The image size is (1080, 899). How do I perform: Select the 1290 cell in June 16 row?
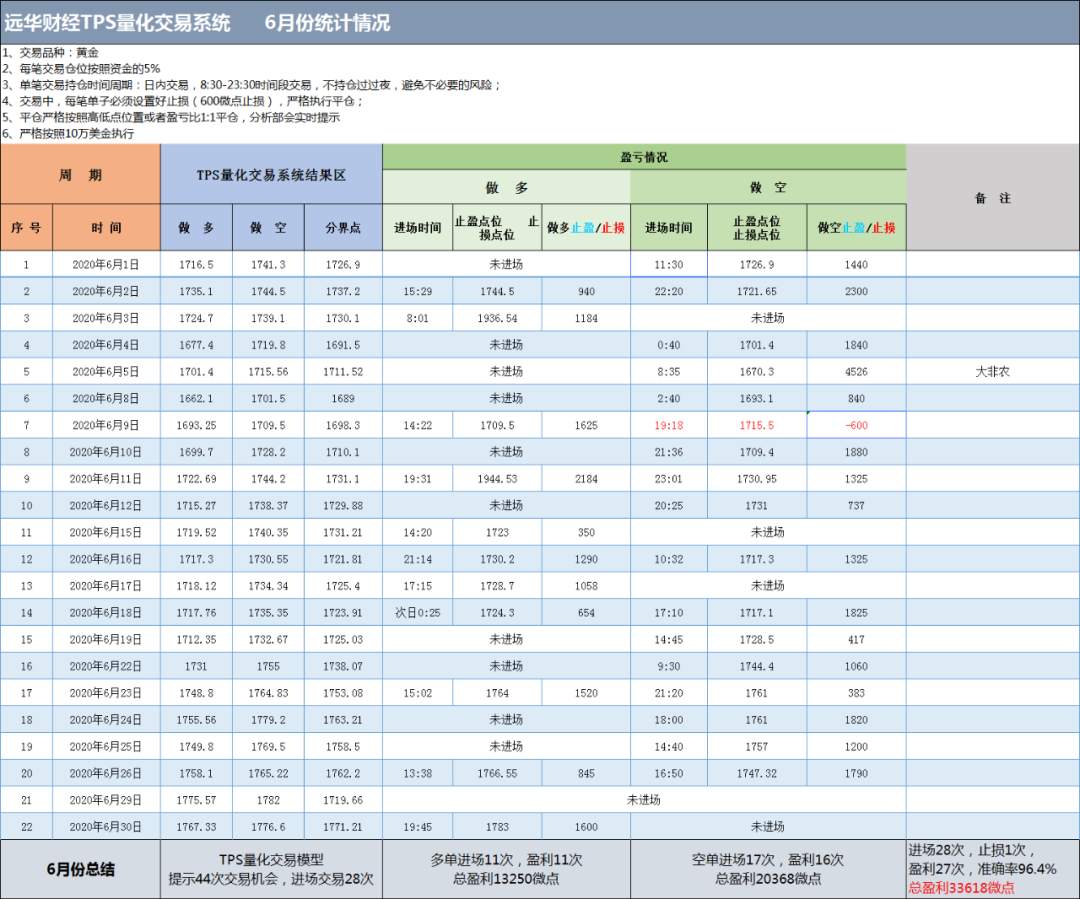[586, 559]
